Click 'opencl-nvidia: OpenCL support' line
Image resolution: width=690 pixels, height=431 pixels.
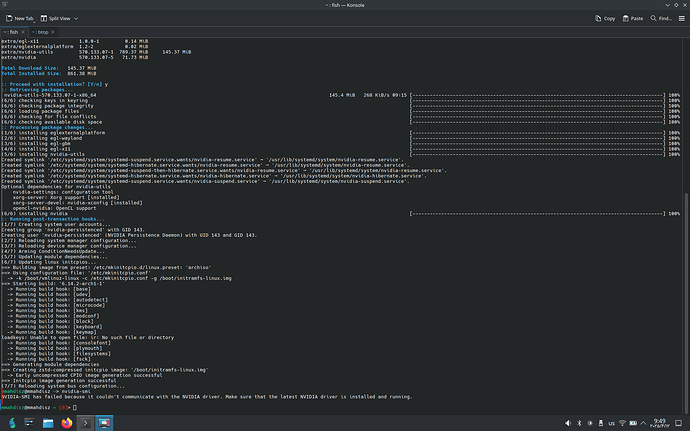coord(55,208)
